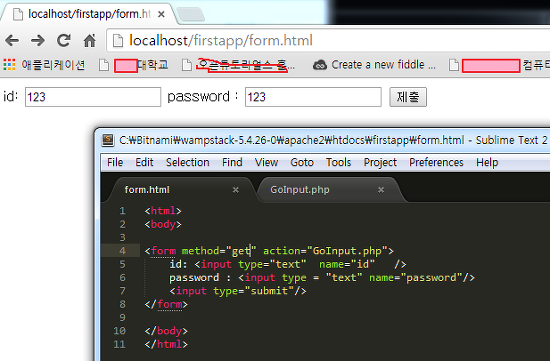
Task: Open the crossed-out tutorials bookmark
Action: coord(239,65)
